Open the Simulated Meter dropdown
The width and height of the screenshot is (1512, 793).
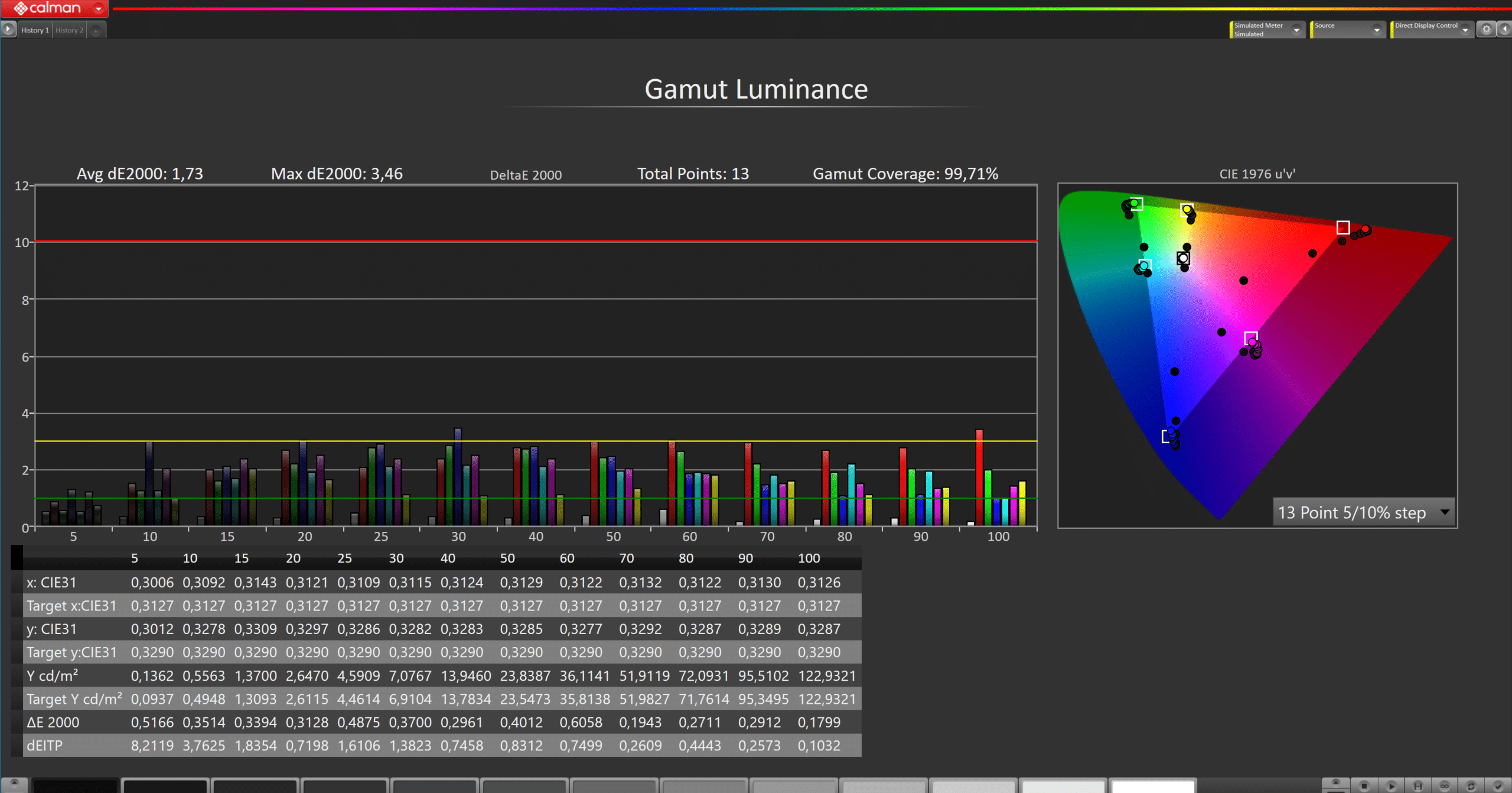[x=1296, y=30]
